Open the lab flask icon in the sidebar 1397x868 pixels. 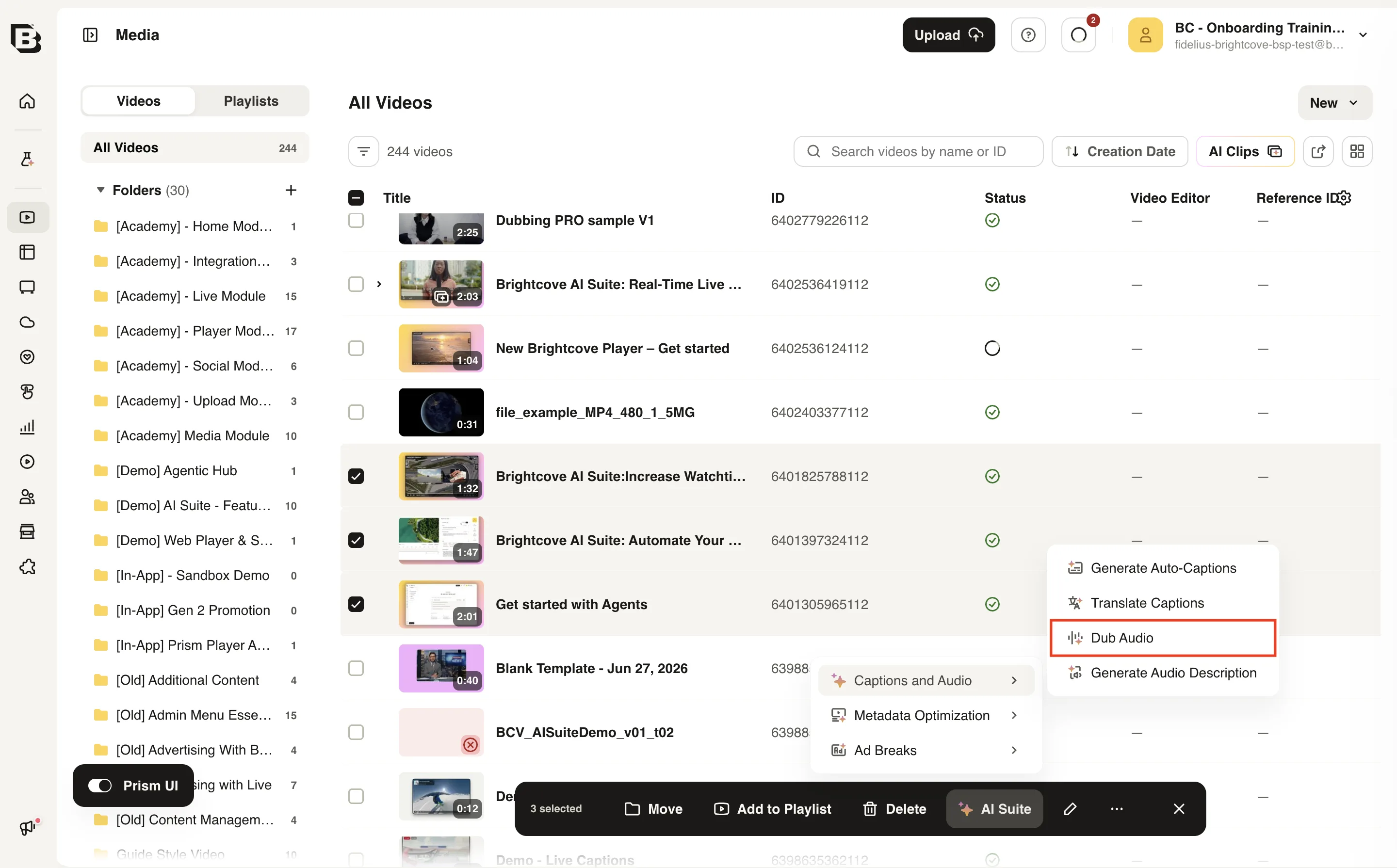(x=27, y=159)
